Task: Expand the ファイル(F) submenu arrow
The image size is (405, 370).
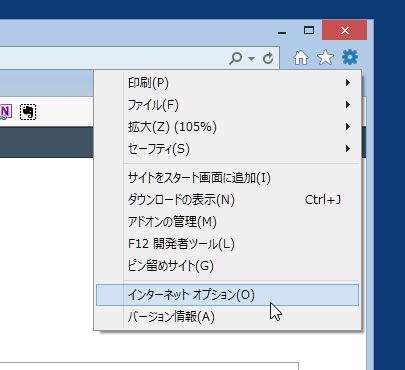Action: (348, 105)
